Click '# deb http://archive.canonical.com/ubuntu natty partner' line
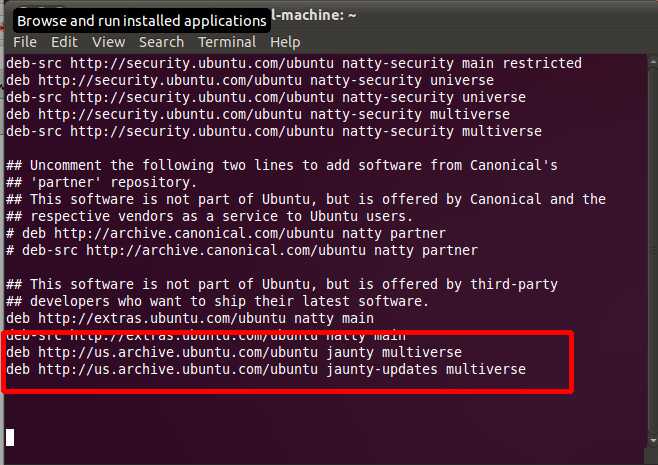 226,233
